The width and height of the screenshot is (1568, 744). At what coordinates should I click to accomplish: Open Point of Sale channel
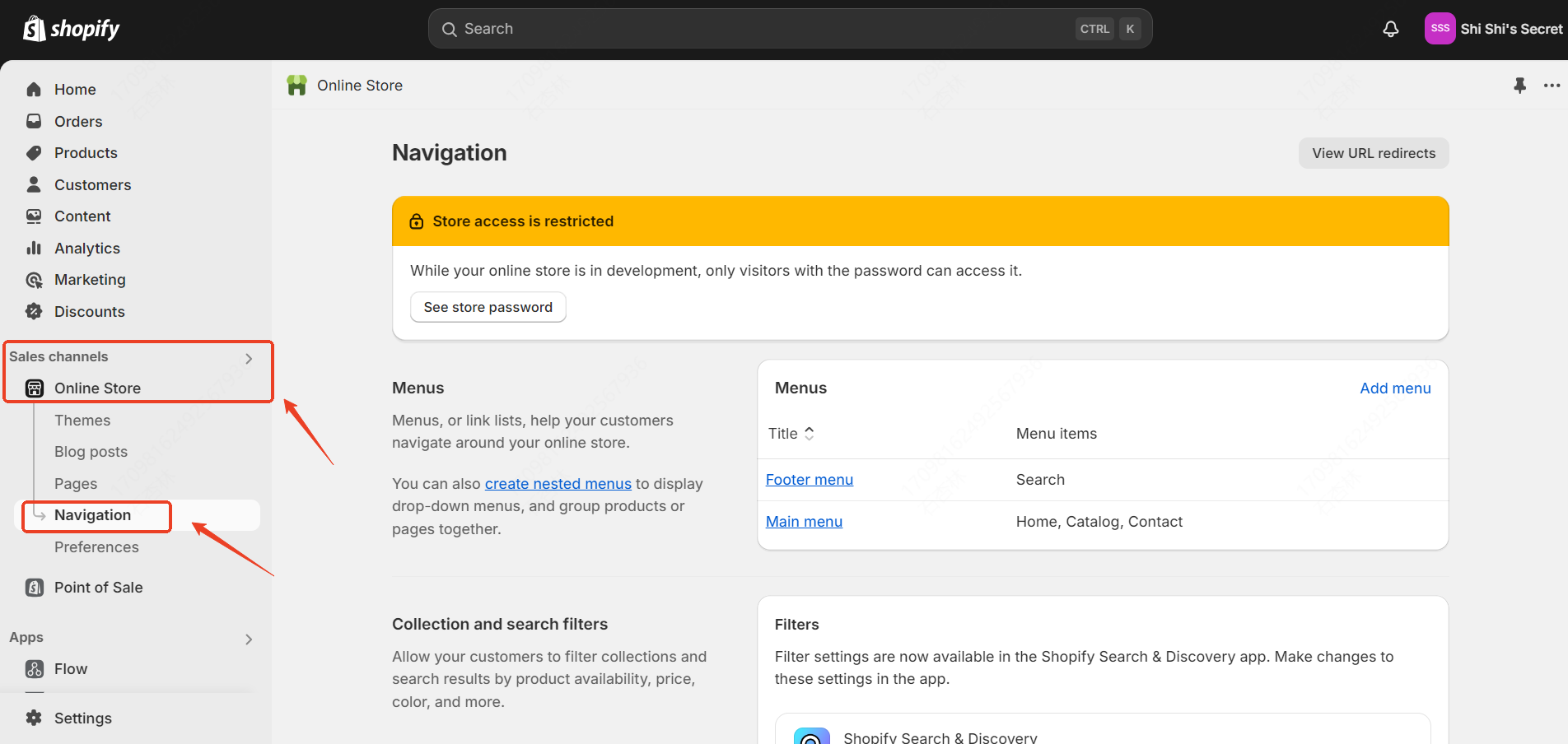[x=99, y=588]
